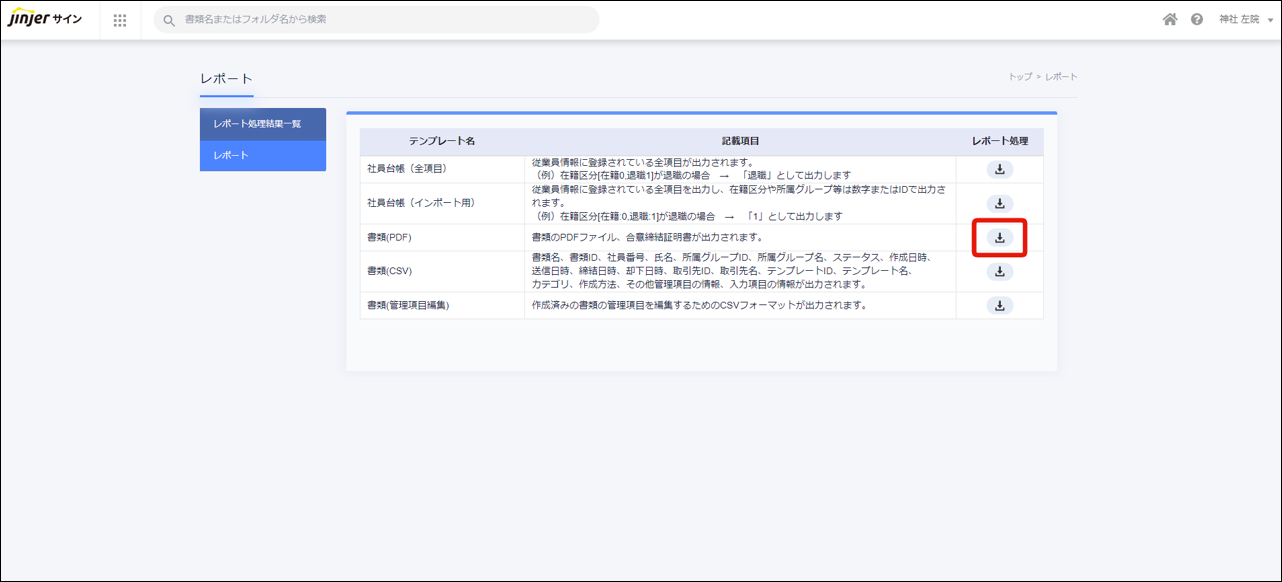Click the トップ breadcrumb link
Viewport: 1282px width, 582px height.
click(x=1019, y=77)
